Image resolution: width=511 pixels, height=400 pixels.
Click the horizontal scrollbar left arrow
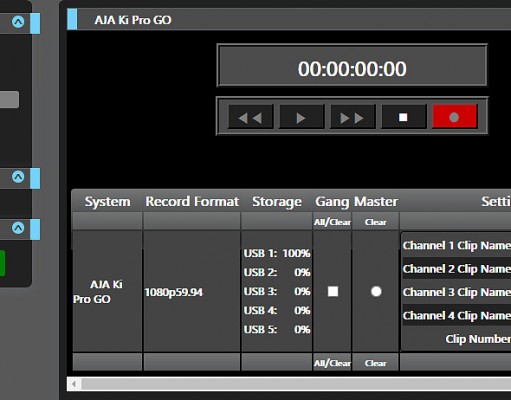pyautogui.click(x=74, y=384)
